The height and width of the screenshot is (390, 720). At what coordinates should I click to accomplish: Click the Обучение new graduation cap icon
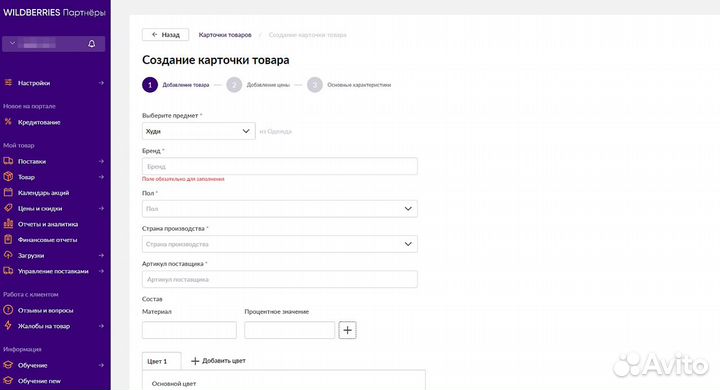point(8,380)
